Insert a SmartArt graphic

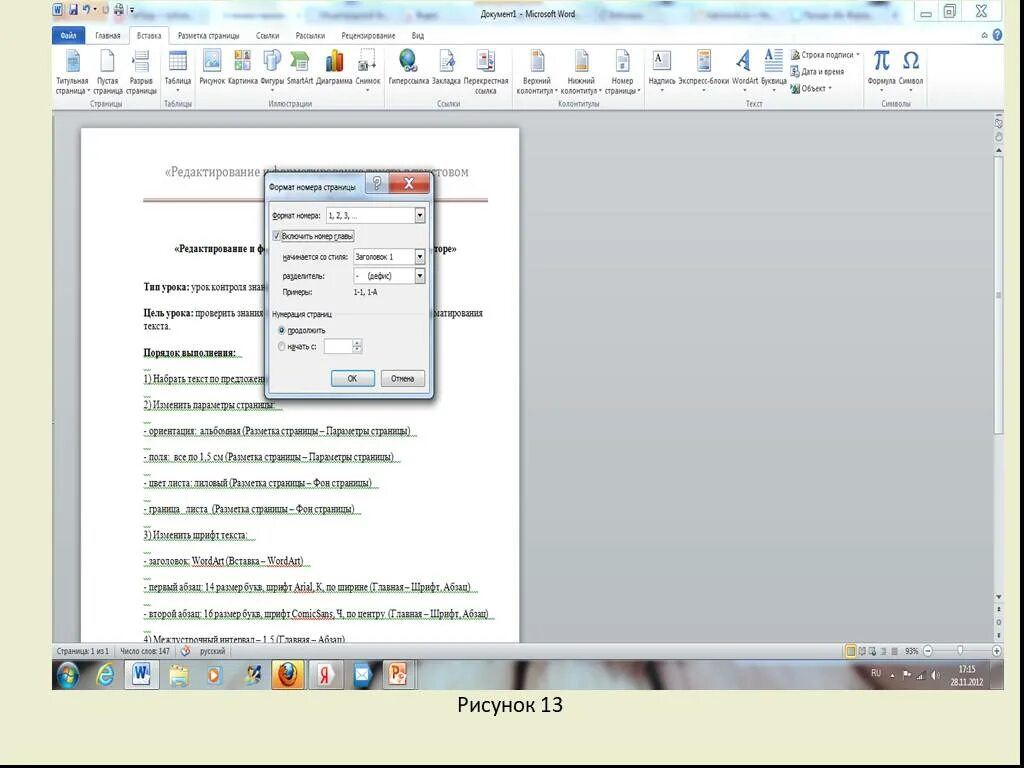point(300,67)
